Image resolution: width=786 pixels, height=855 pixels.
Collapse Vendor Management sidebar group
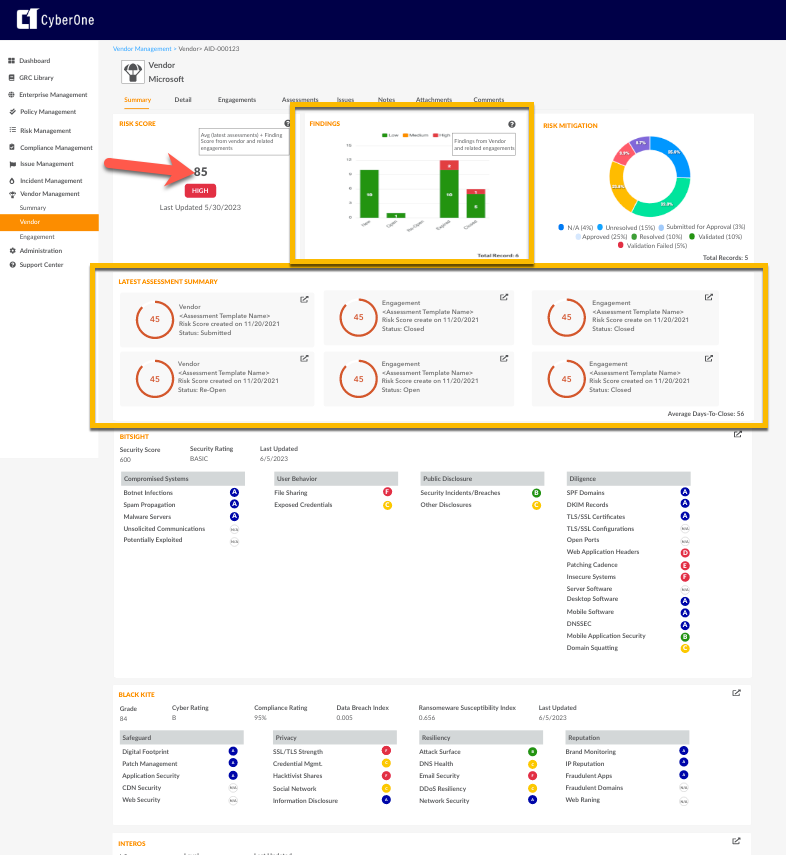[x=50, y=194]
